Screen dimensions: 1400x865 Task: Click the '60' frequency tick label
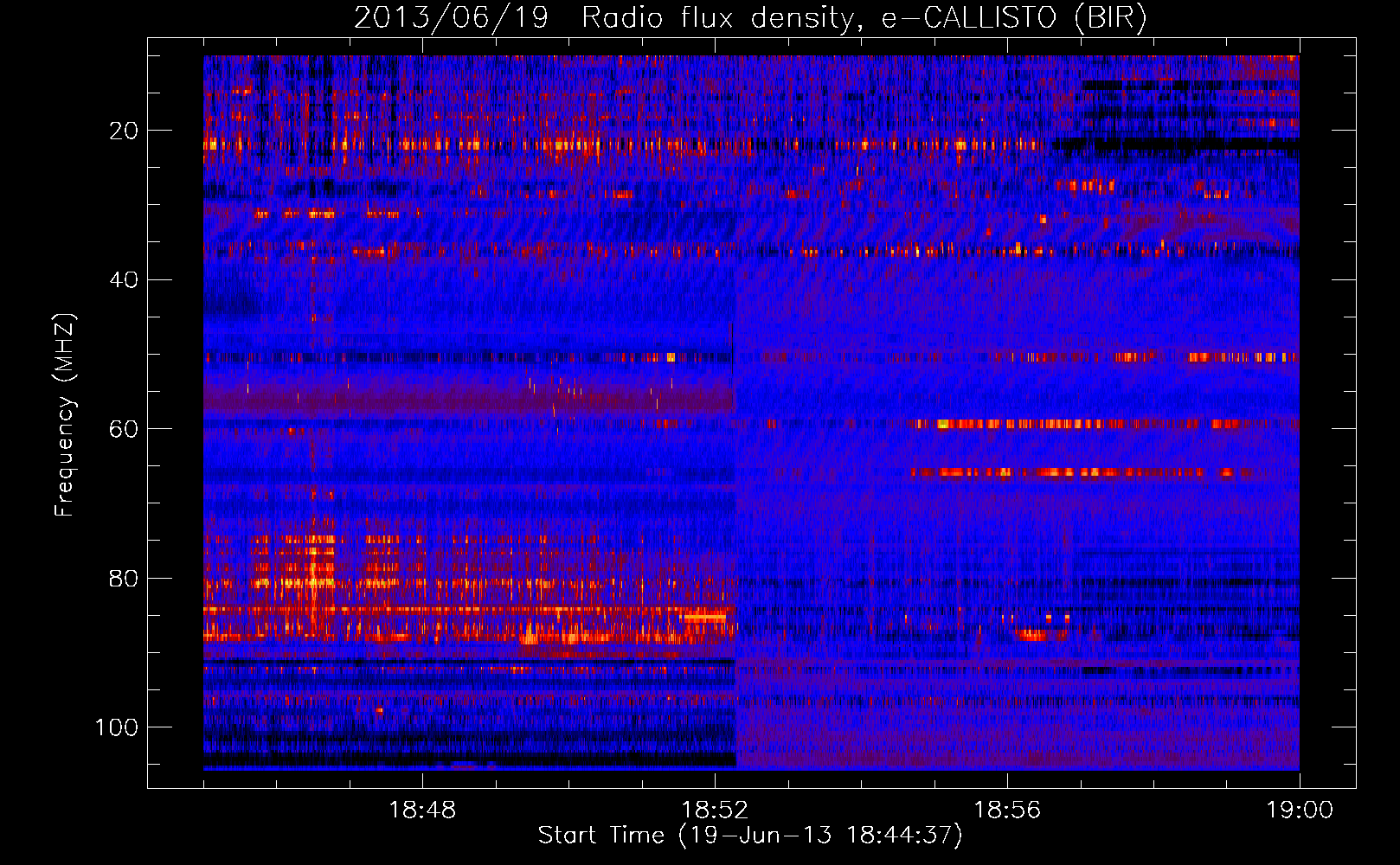pyautogui.click(x=124, y=430)
